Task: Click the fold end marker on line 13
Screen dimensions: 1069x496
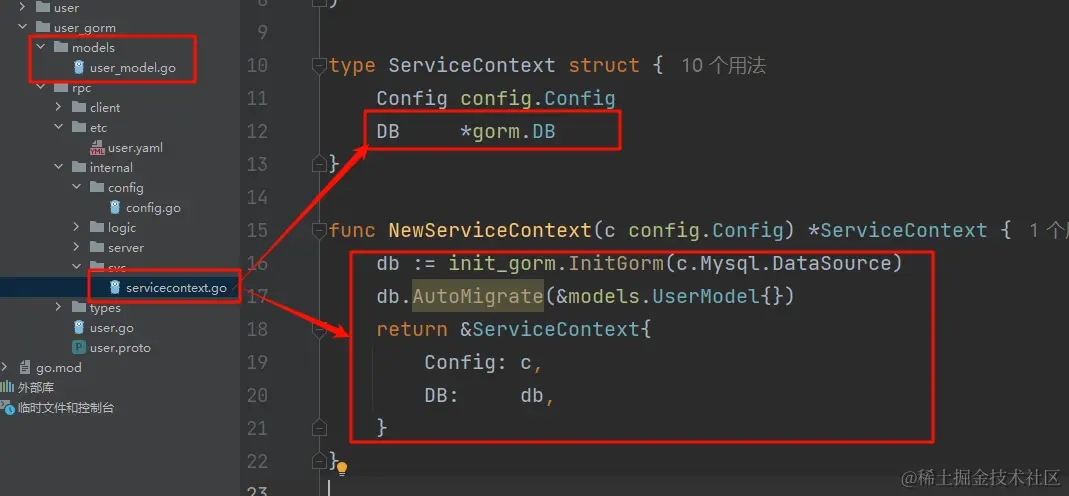Action: click(318, 164)
